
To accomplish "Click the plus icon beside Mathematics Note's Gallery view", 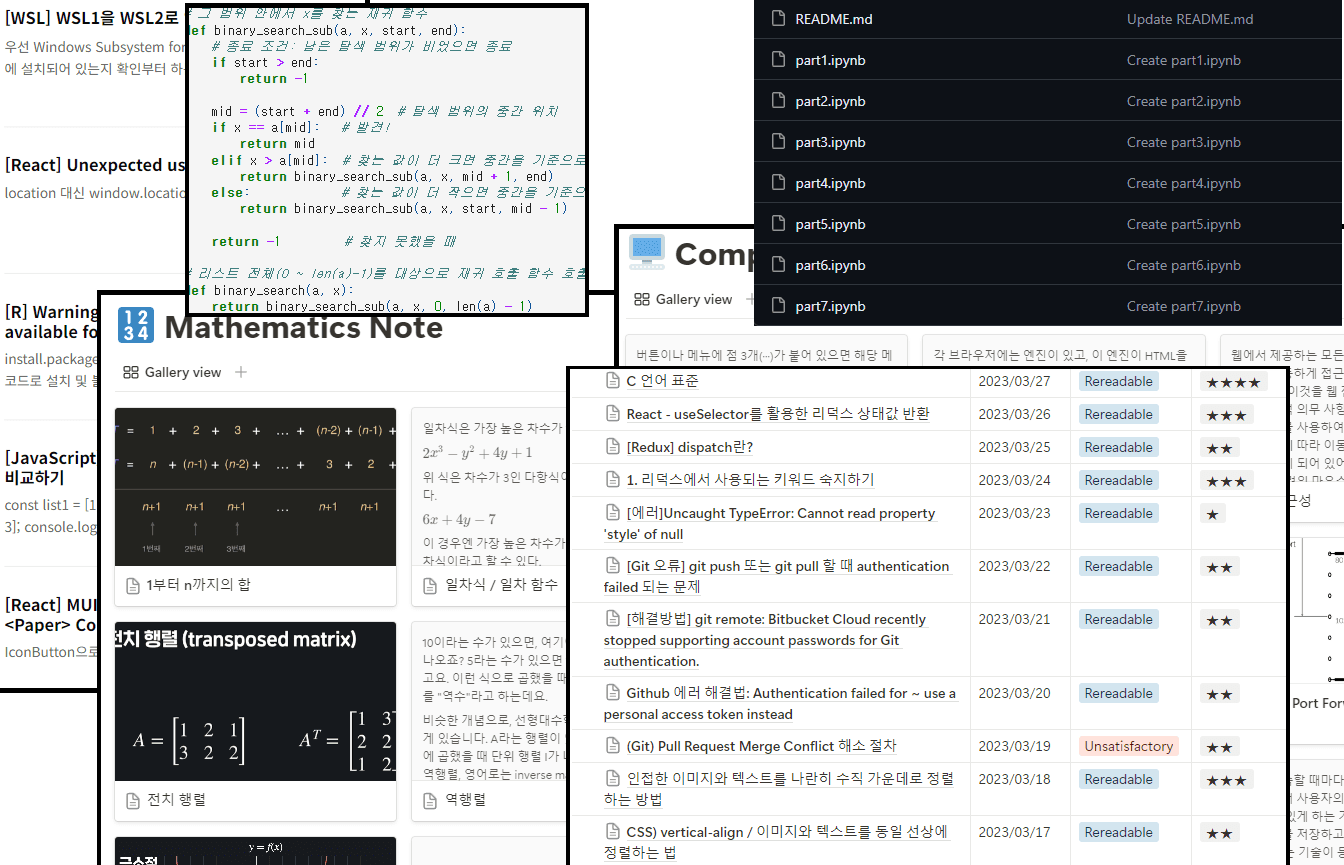I will (x=240, y=372).
